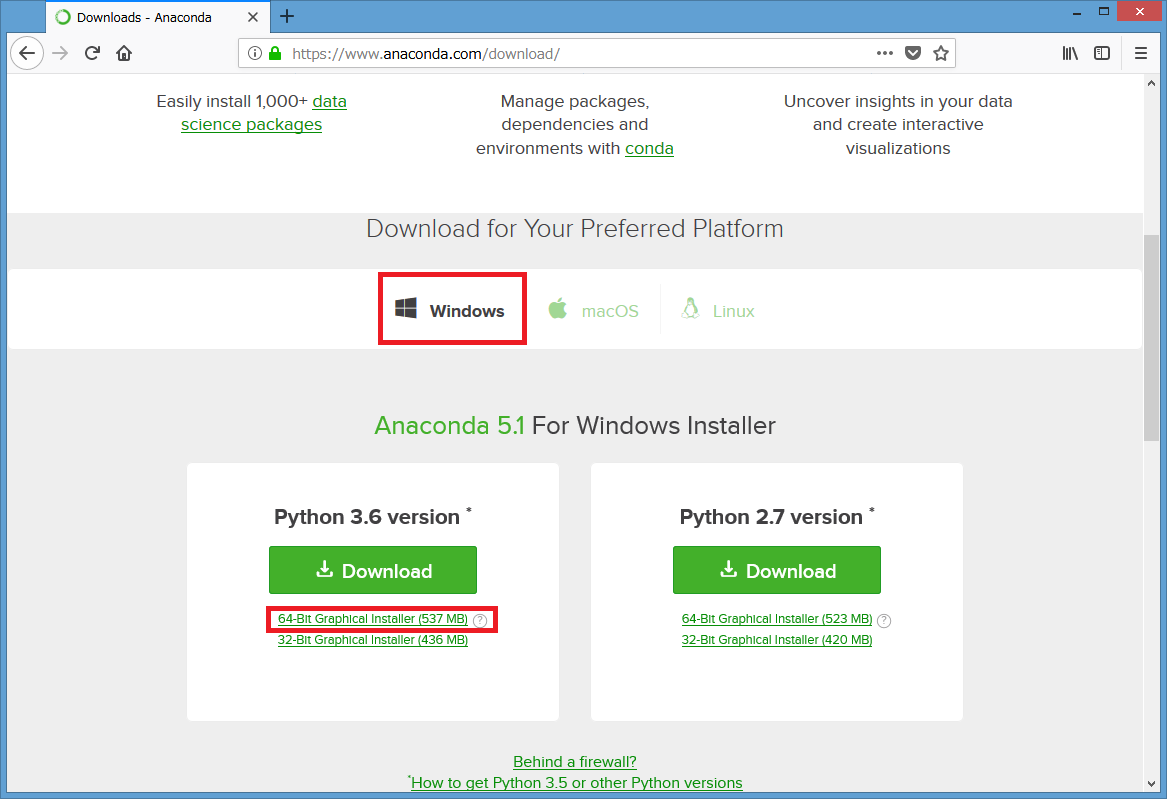Image resolution: width=1167 pixels, height=799 pixels.
Task: Save page to Pocket
Action: [912, 53]
